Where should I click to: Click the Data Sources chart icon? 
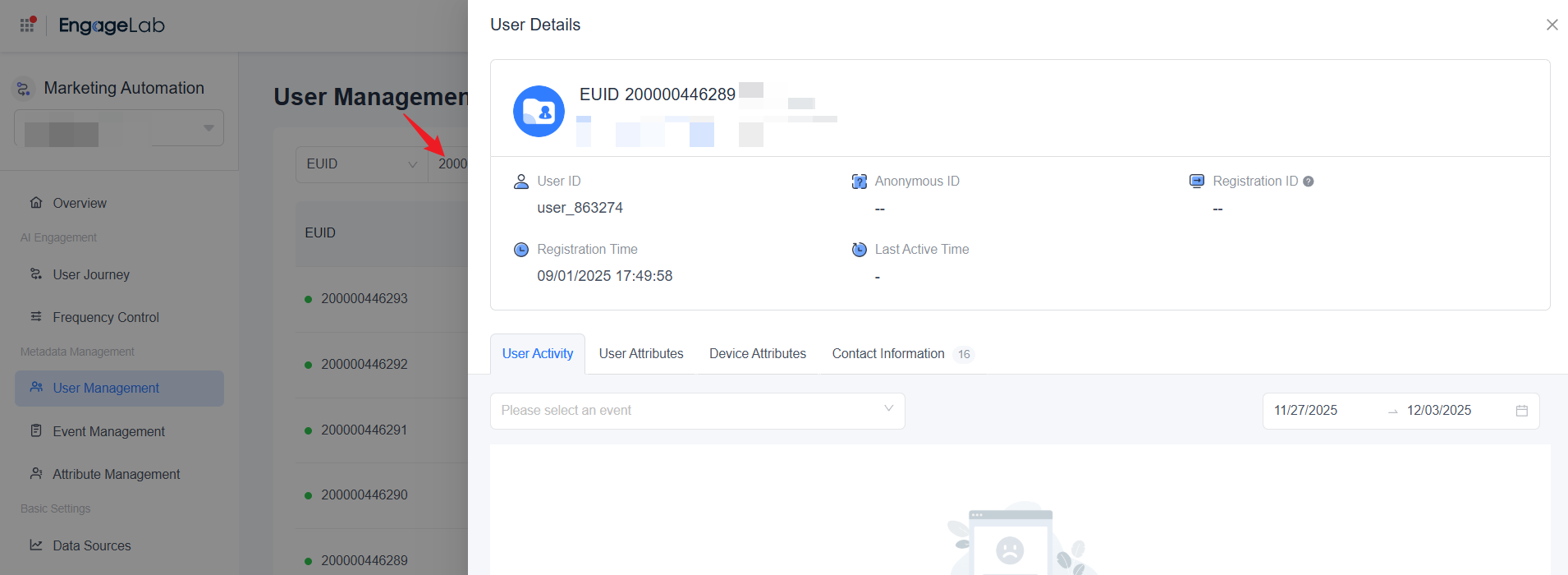tap(36, 545)
